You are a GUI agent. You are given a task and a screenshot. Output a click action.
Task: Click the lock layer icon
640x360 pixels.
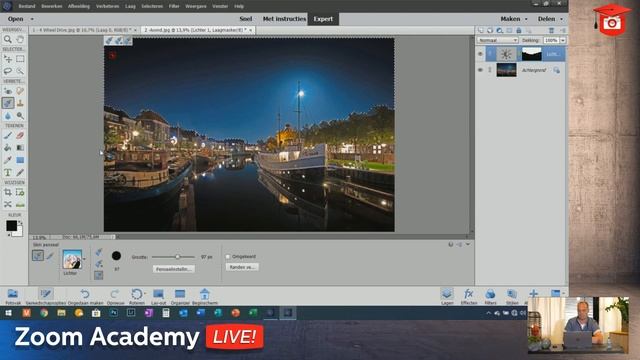click(518, 31)
